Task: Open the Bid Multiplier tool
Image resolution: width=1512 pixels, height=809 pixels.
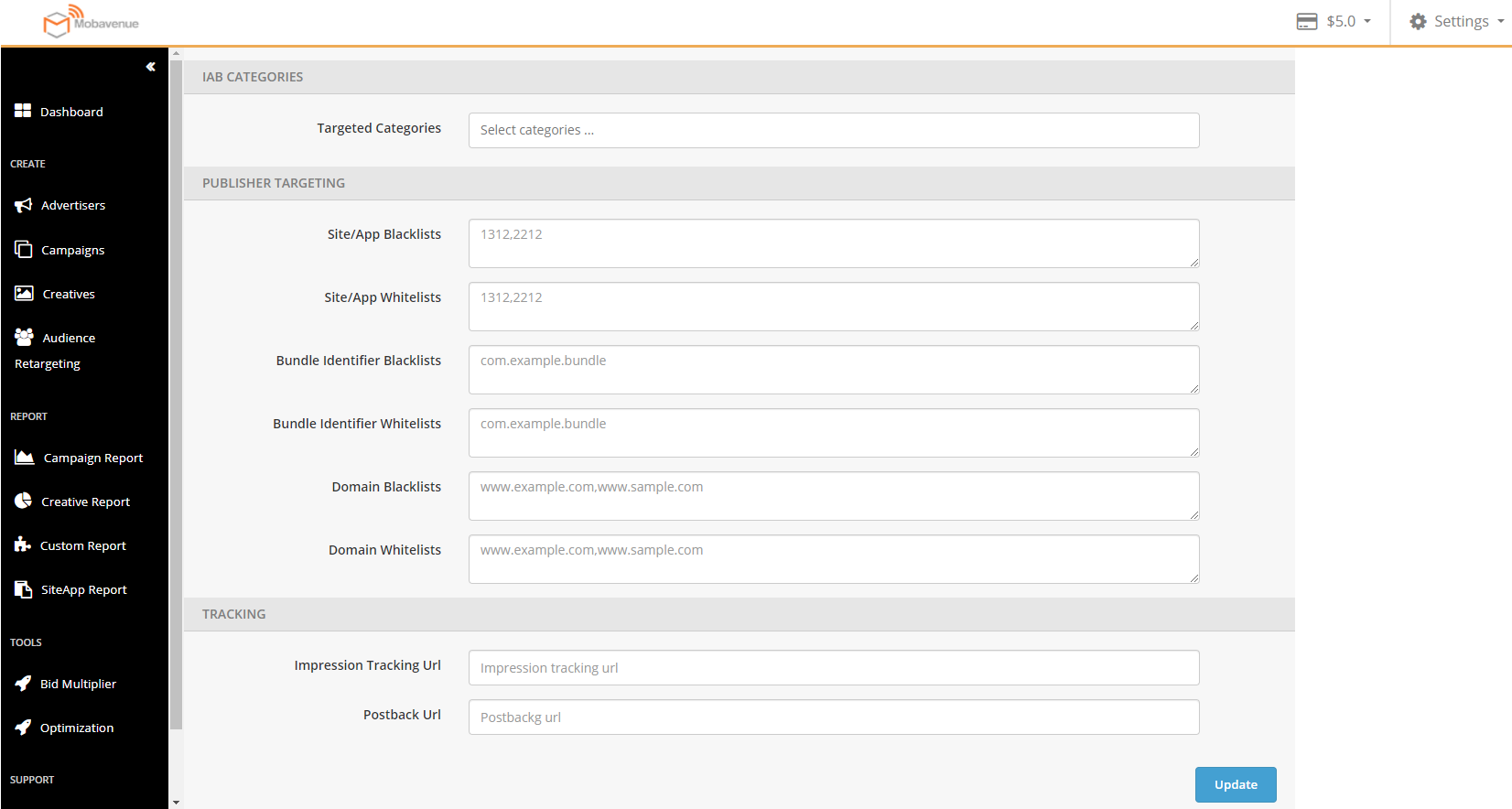Action: (78, 684)
